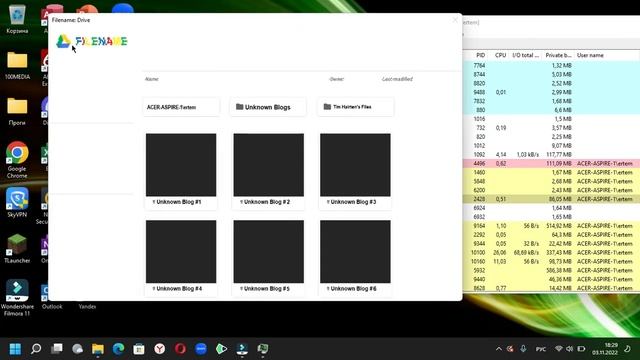Show hidden system tray icons
Viewport: 640px width, 360px height.
coord(498,349)
